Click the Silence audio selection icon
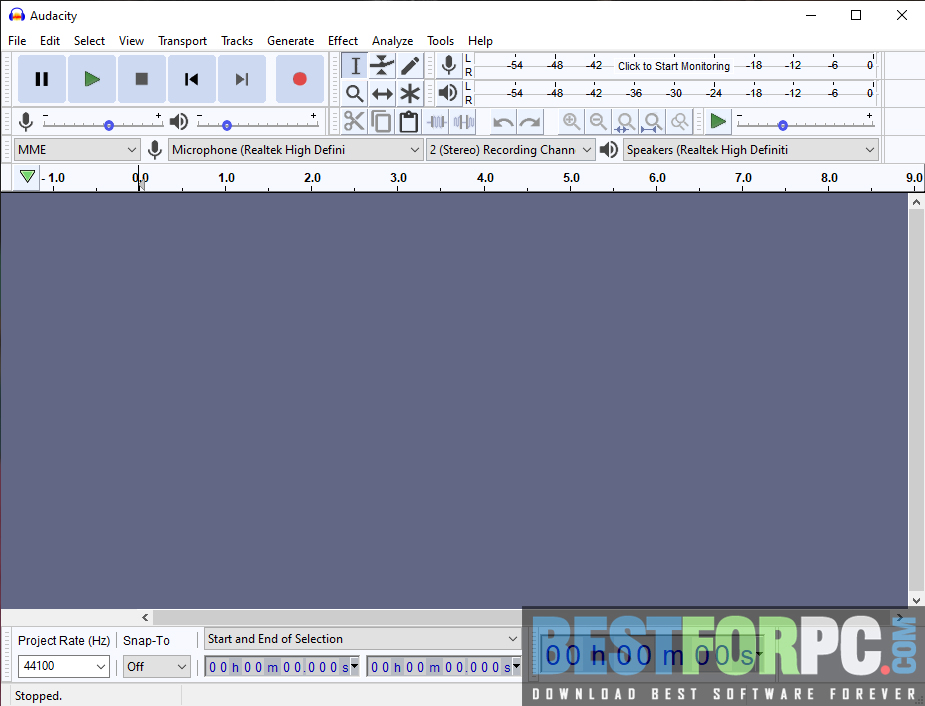The width and height of the screenshot is (925, 706). [x=464, y=122]
